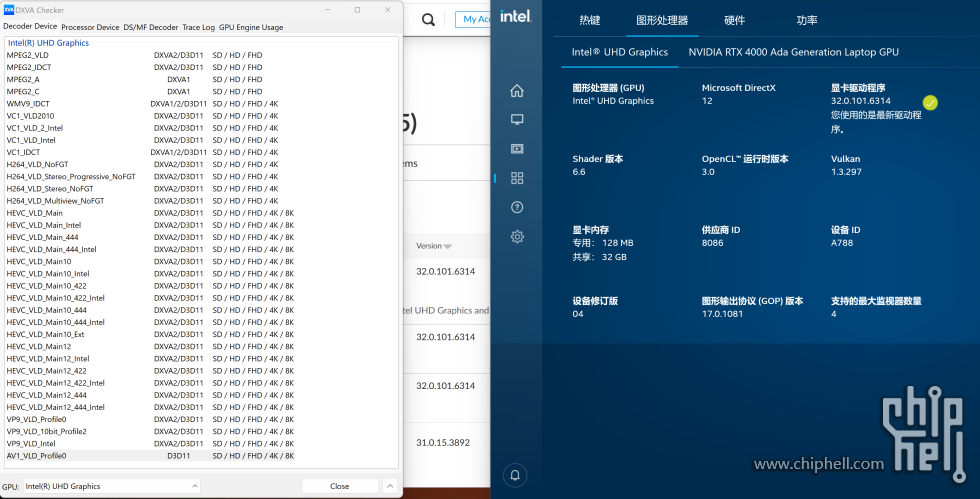Click driver version 32.0.101.6314 in Intel app
This screenshot has width=980, height=499.
coord(861,101)
